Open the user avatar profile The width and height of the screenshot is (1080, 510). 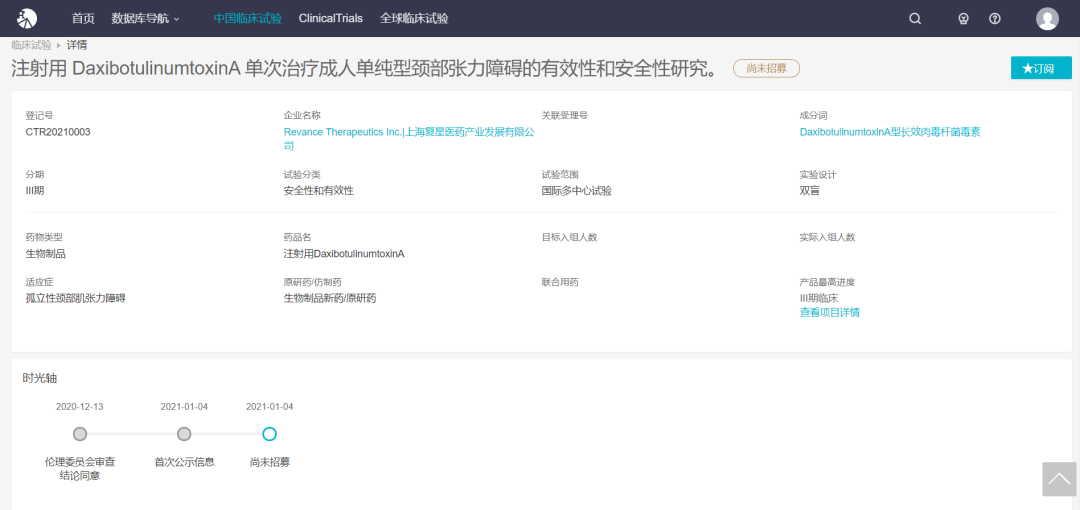(1047, 19)
